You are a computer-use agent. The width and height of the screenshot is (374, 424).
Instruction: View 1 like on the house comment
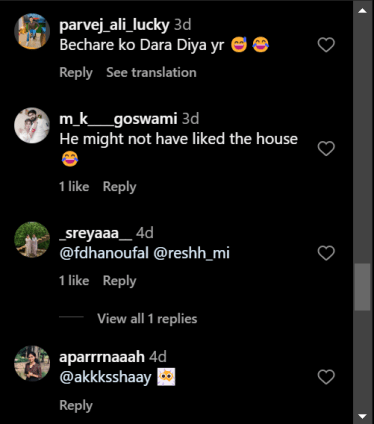(x=74, y=186)
